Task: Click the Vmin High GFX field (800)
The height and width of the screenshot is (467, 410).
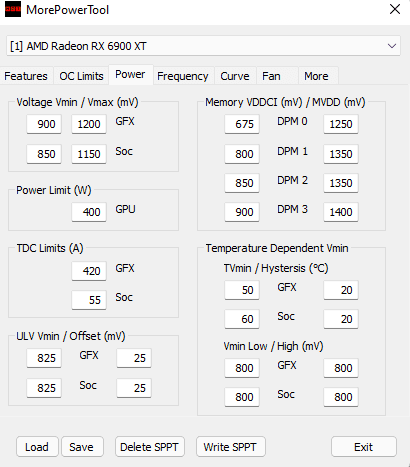Action: [x=341, y=368]
